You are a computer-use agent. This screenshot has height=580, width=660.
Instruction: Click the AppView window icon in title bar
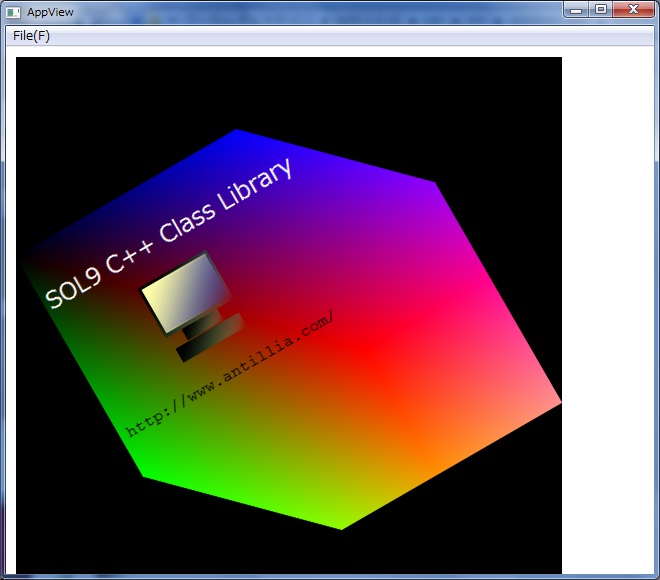(13, 13)
